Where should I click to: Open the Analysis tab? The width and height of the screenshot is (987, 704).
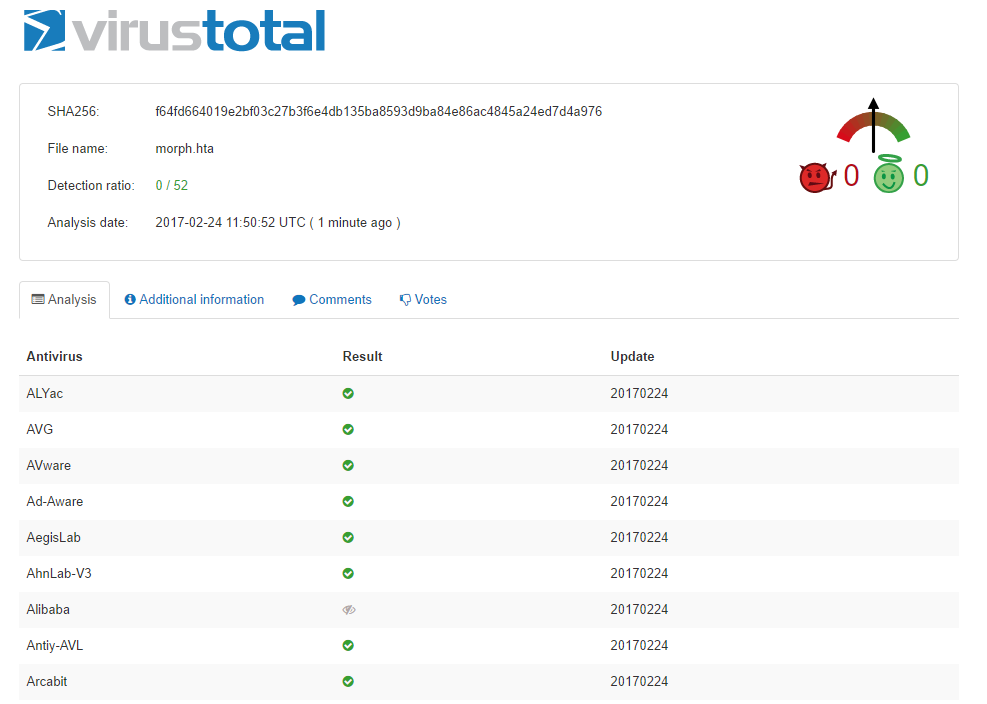(64, 300)
